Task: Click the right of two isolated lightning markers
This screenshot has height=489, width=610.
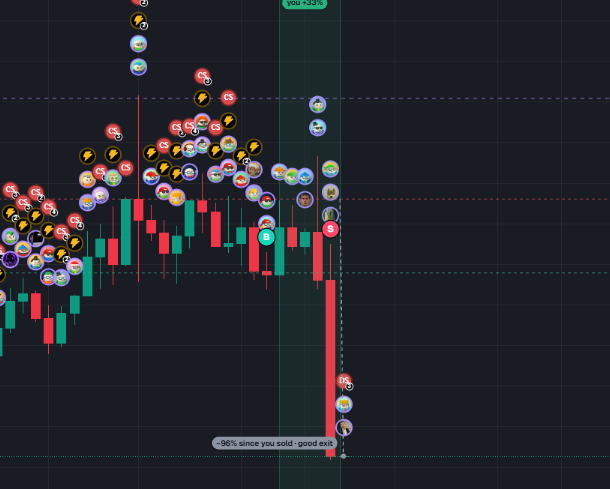Action: (x=113, y=154)
